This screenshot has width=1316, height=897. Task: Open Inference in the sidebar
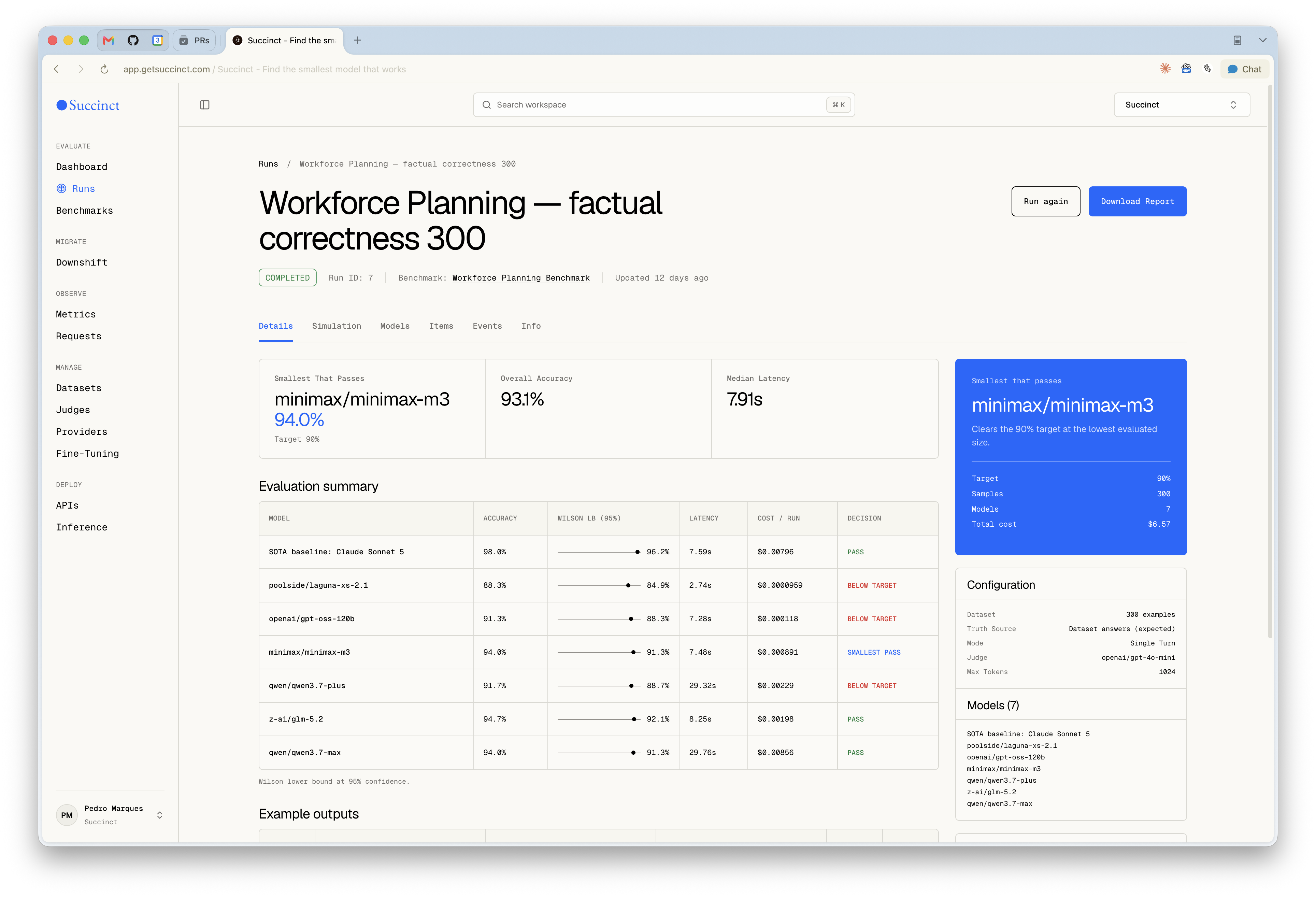pos(82,527)
